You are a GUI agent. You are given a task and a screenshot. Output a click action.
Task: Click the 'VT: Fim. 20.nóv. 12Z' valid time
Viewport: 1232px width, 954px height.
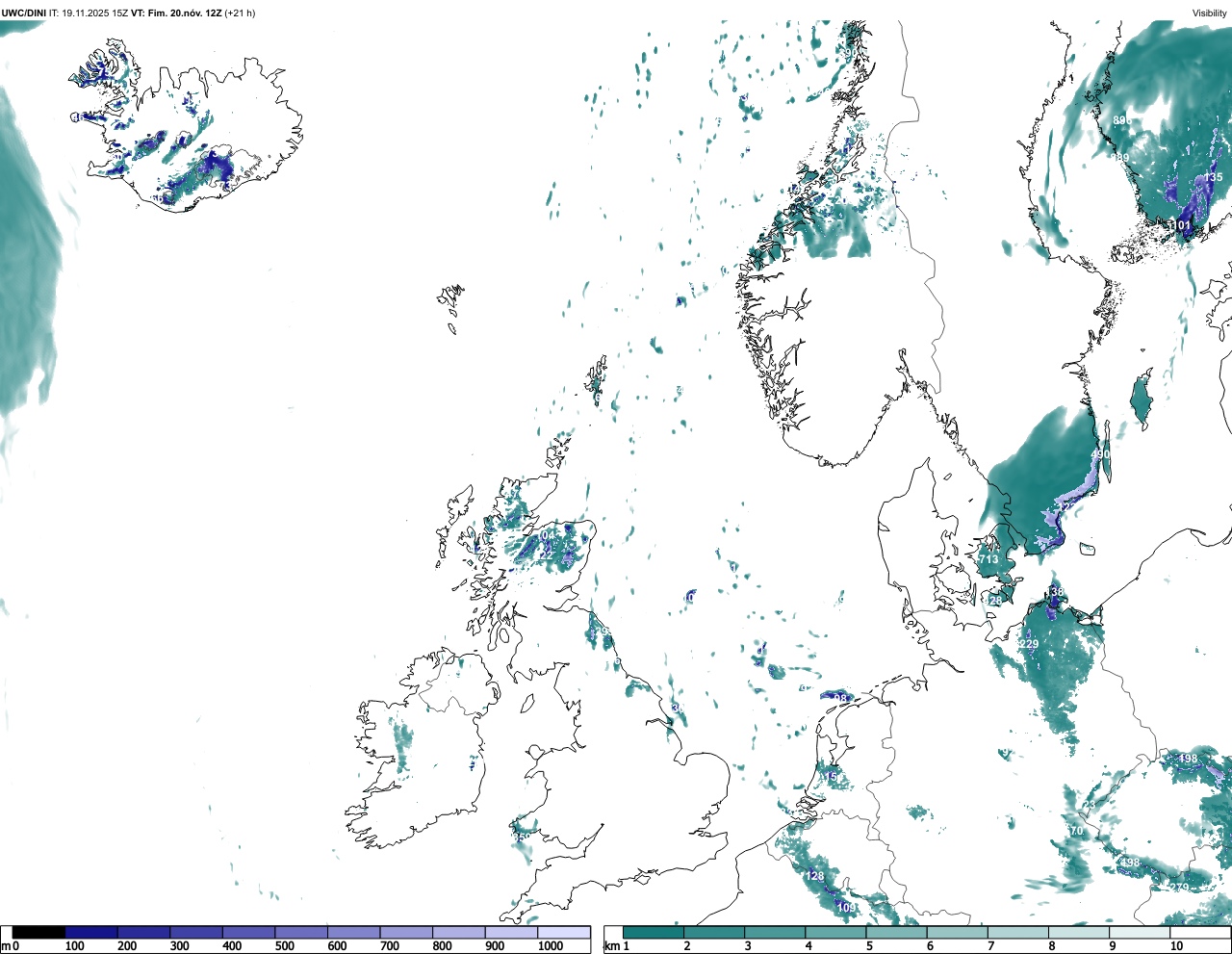(x=176, y=13)
